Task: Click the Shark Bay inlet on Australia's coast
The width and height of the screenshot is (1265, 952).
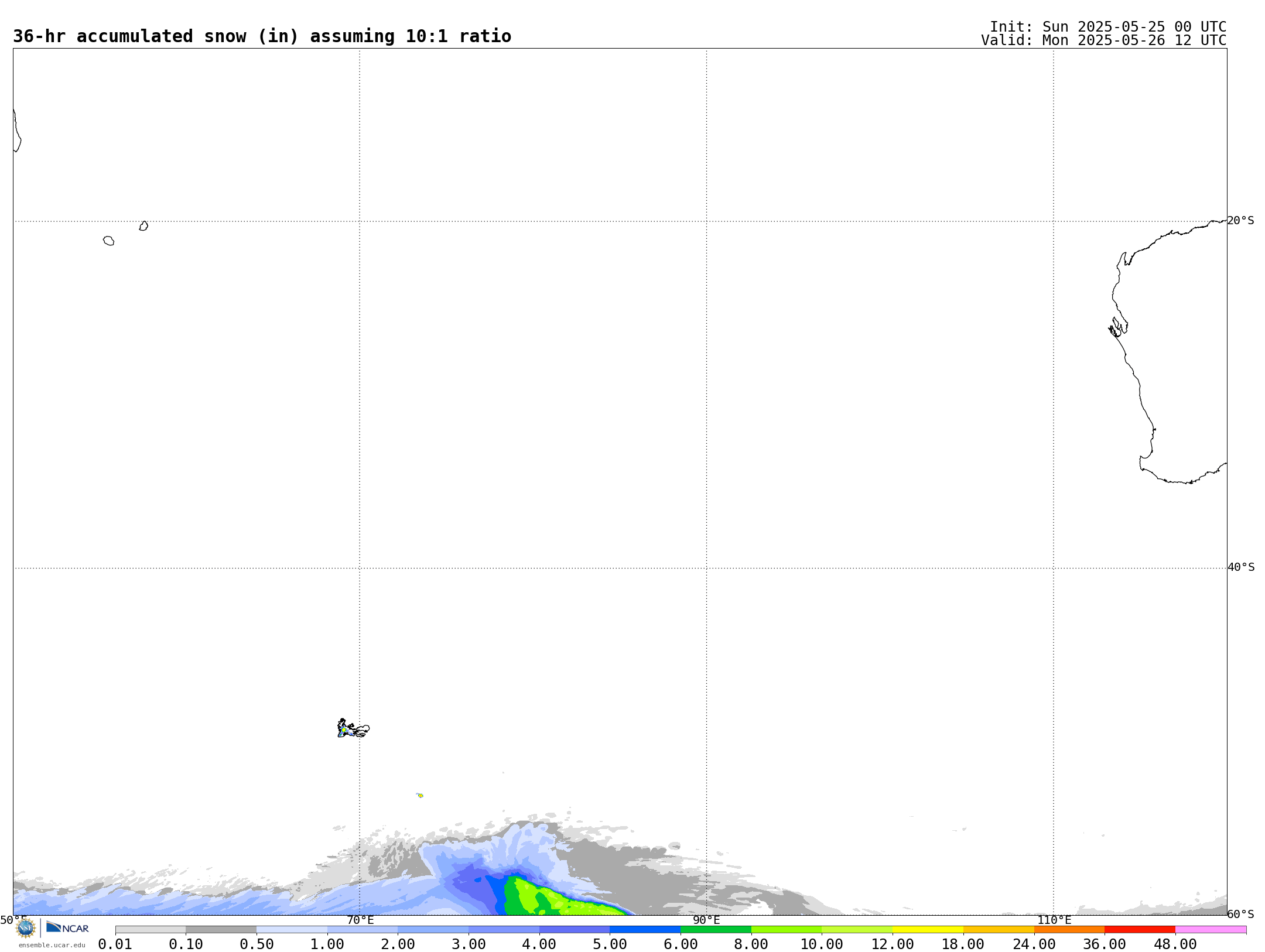Action: [1118, 327]
